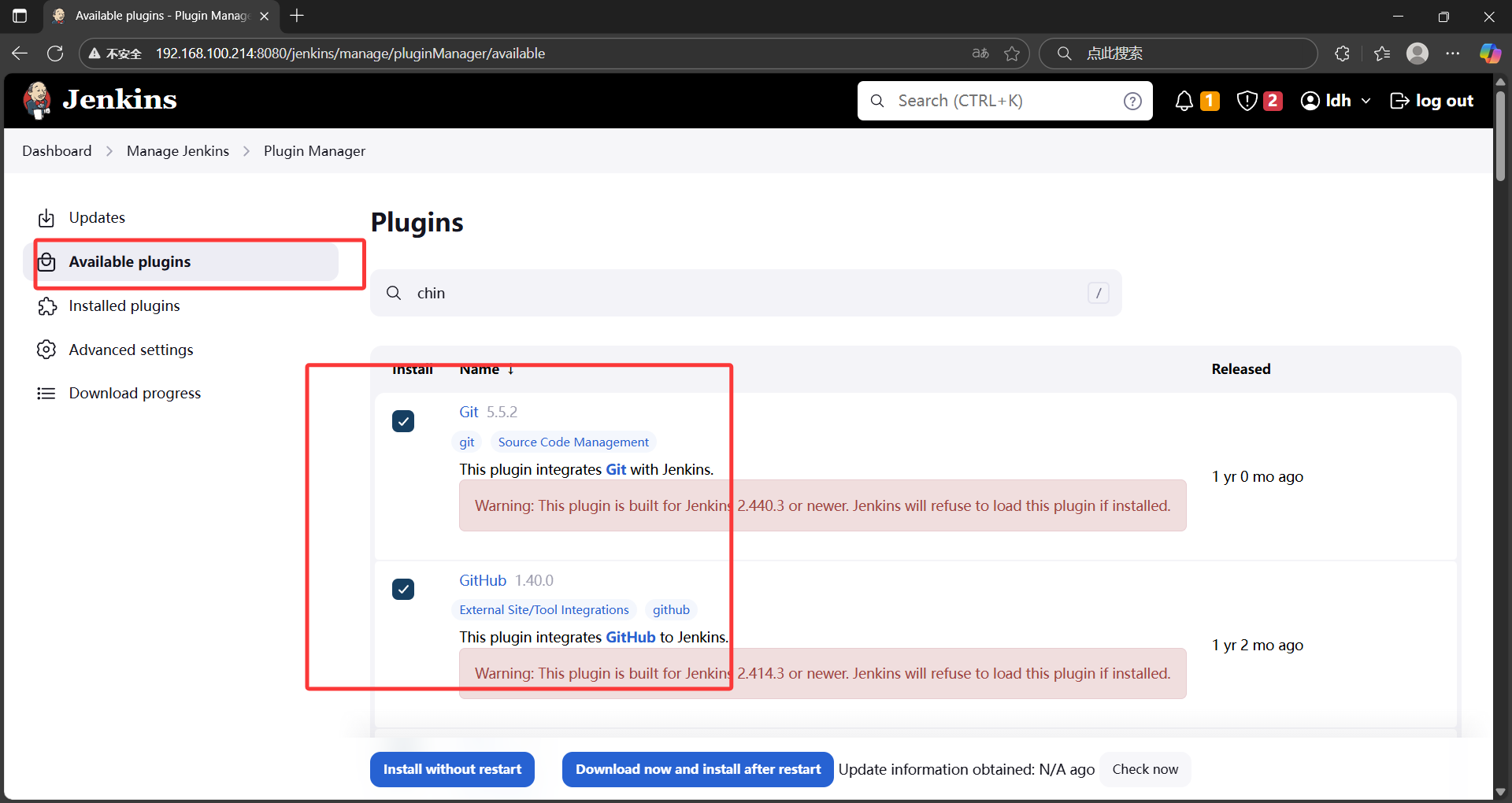Click the Advanced settings gear icon
1512x803 pixels.
click(x=46, y=350)
